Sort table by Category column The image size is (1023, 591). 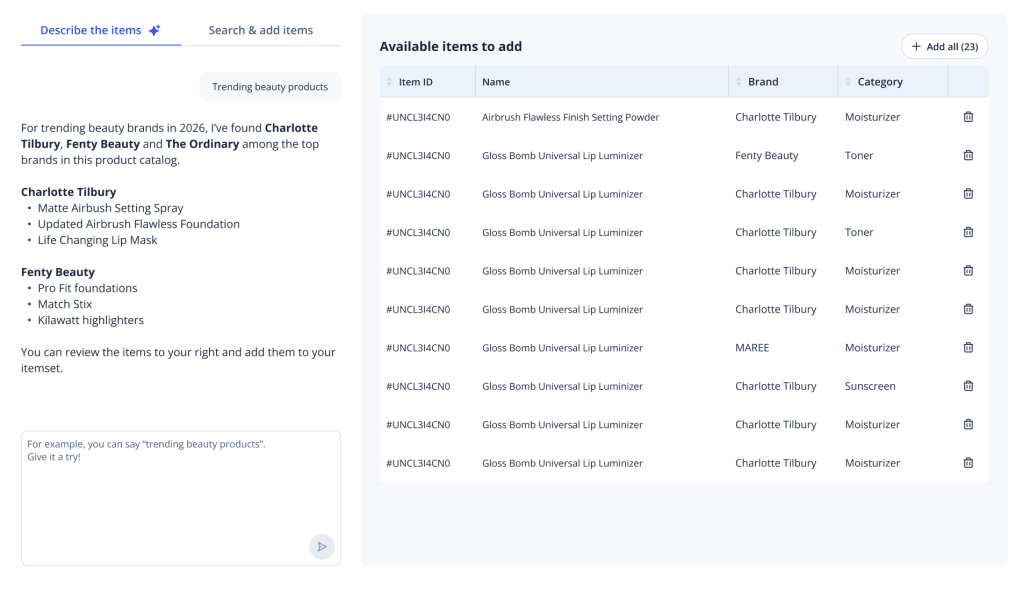tap(848, 82)
